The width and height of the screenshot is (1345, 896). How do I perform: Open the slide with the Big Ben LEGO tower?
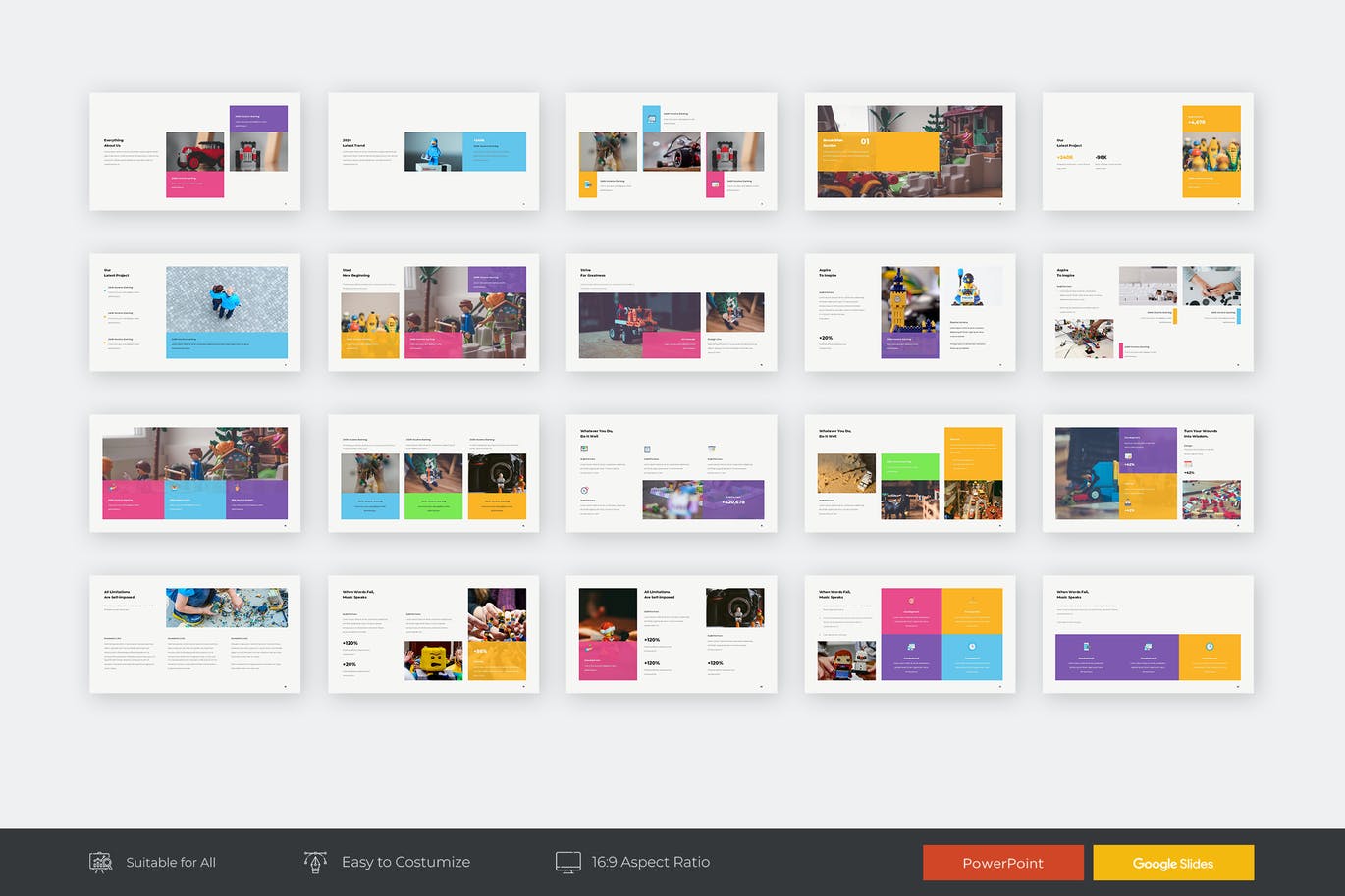pos(909,312)
